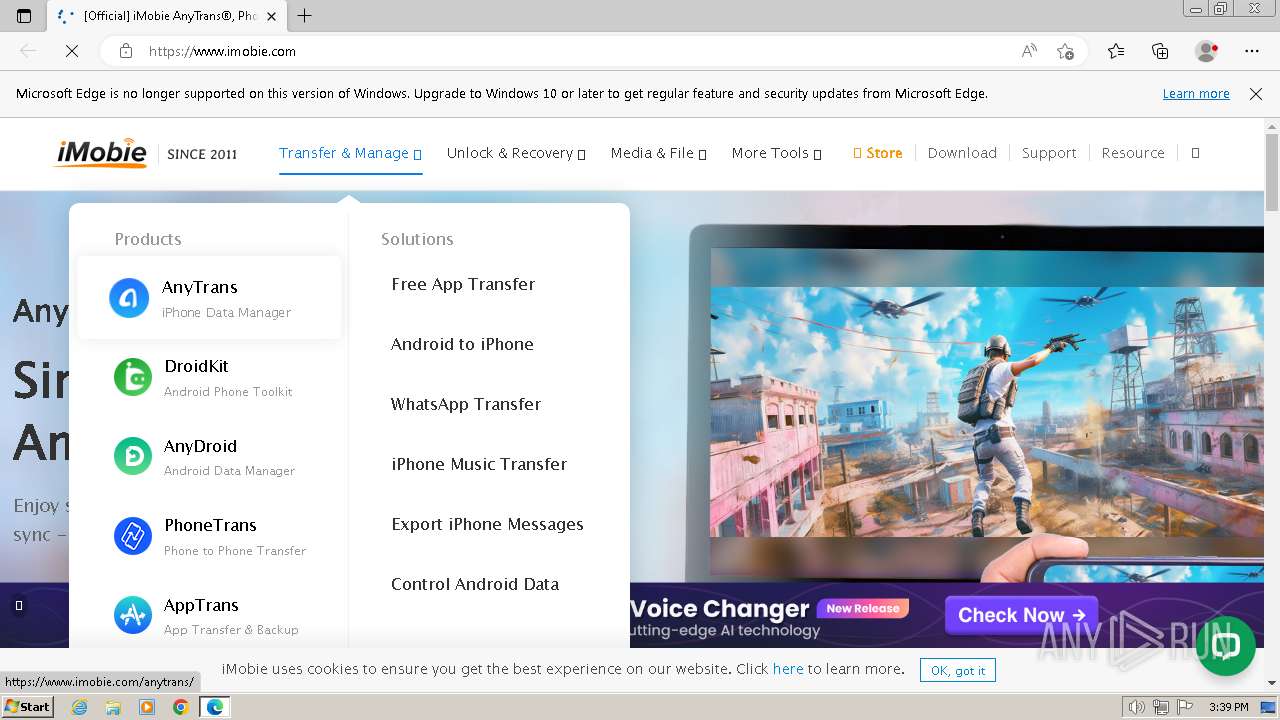Add this page to favorites
The width and height of the screenshot is (1280, 720).
(x=1066, y=51)
